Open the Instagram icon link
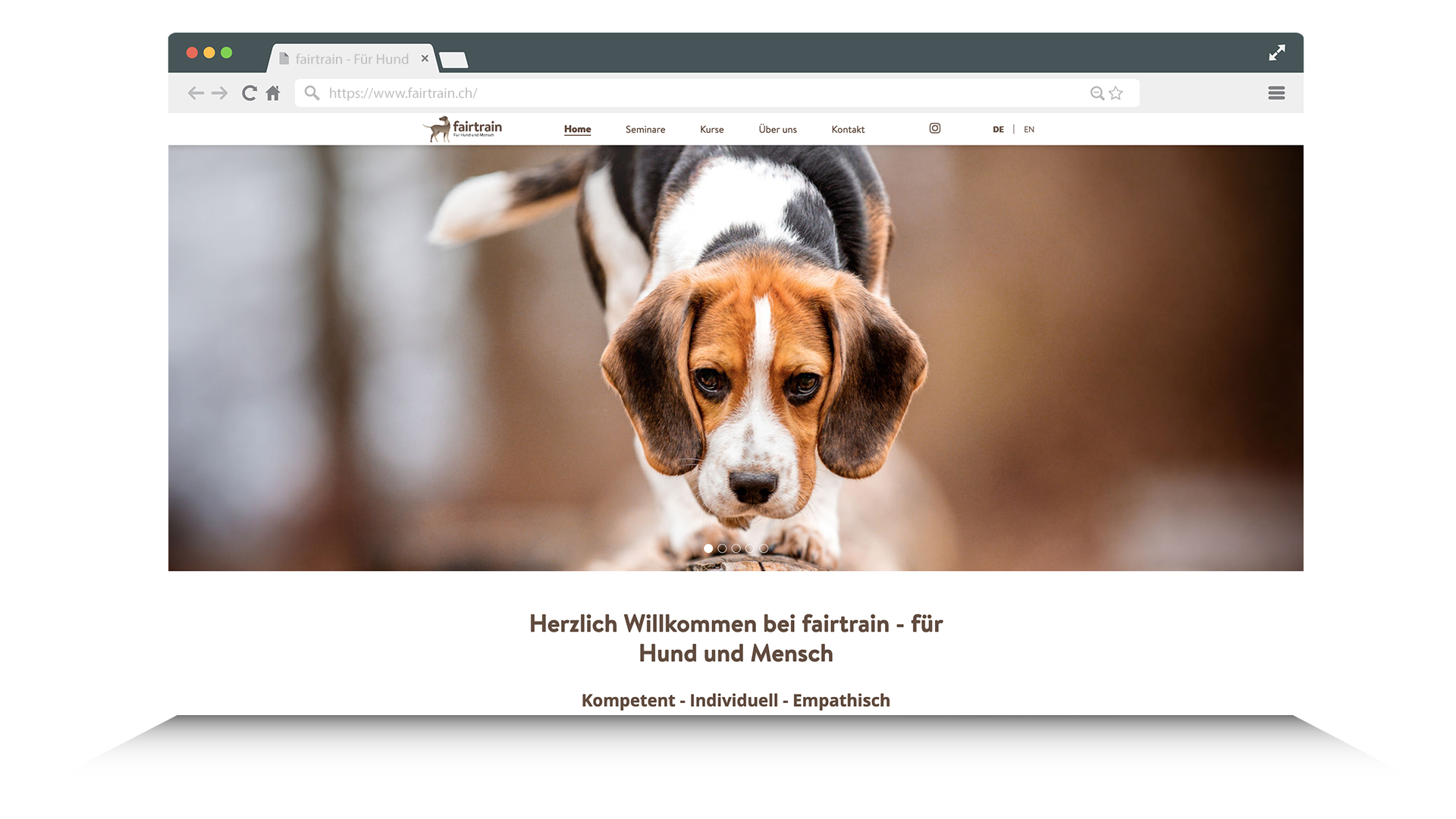This screenshot has width=1456, height=819. click(935, 129)
